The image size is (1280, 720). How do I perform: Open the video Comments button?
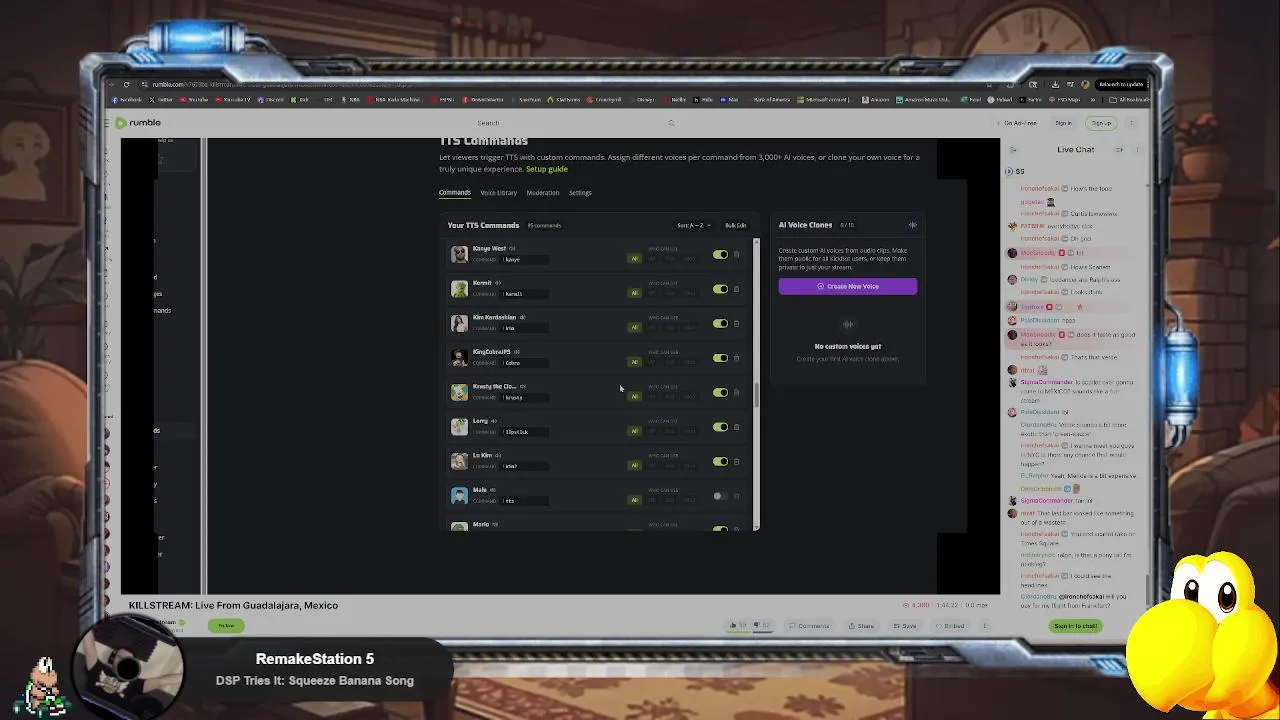(x=809, y=626)
